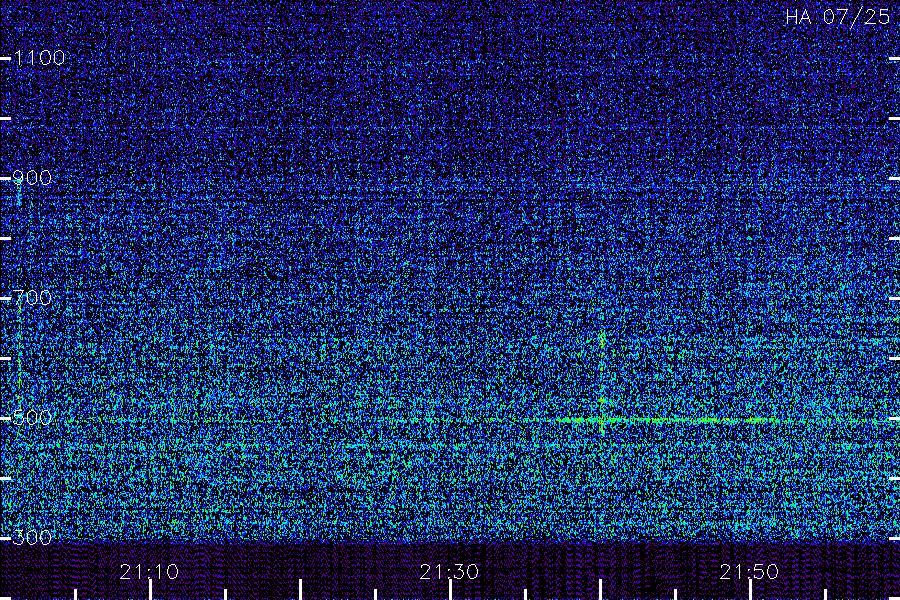The width and height of the screenshot is (900, 600).
Task: Click the 1100 frequency axis label
Action: coord(39,58)
